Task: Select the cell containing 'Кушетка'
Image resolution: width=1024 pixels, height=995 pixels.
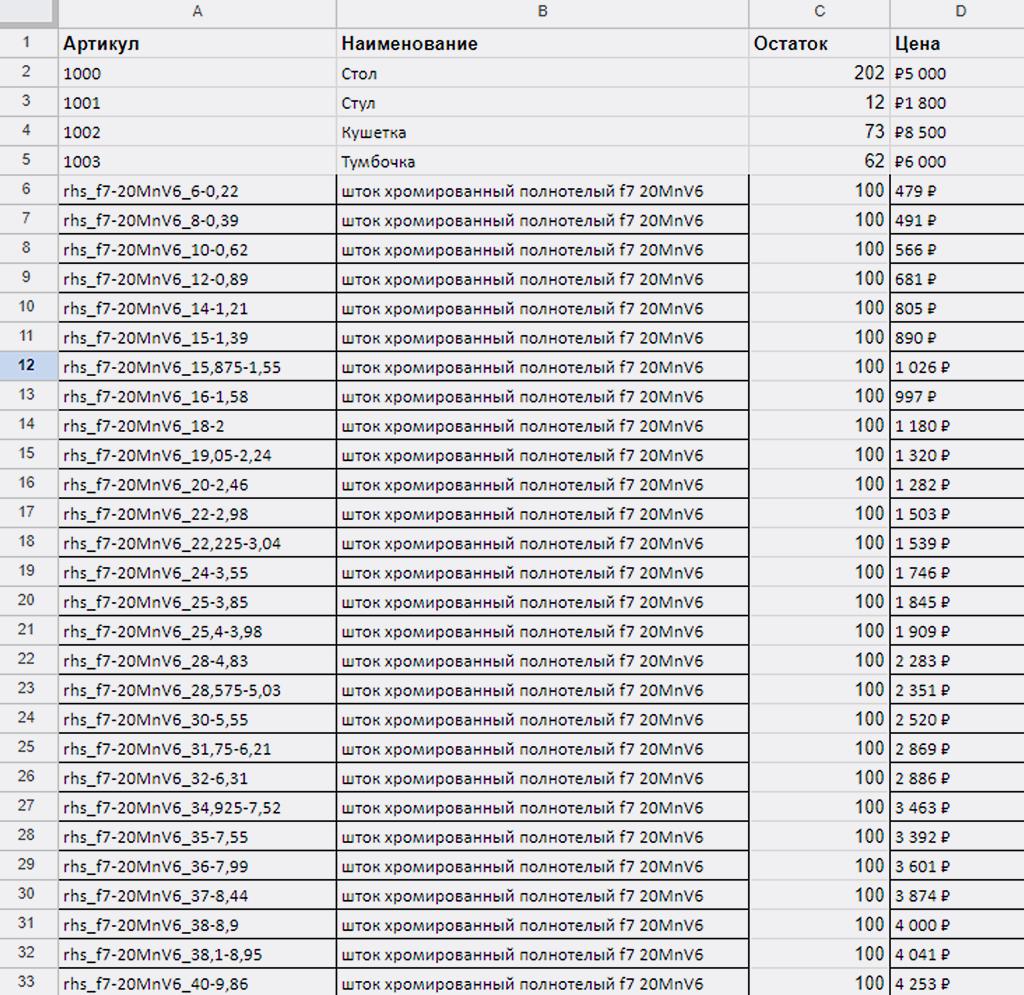Action: click(542, 131)
